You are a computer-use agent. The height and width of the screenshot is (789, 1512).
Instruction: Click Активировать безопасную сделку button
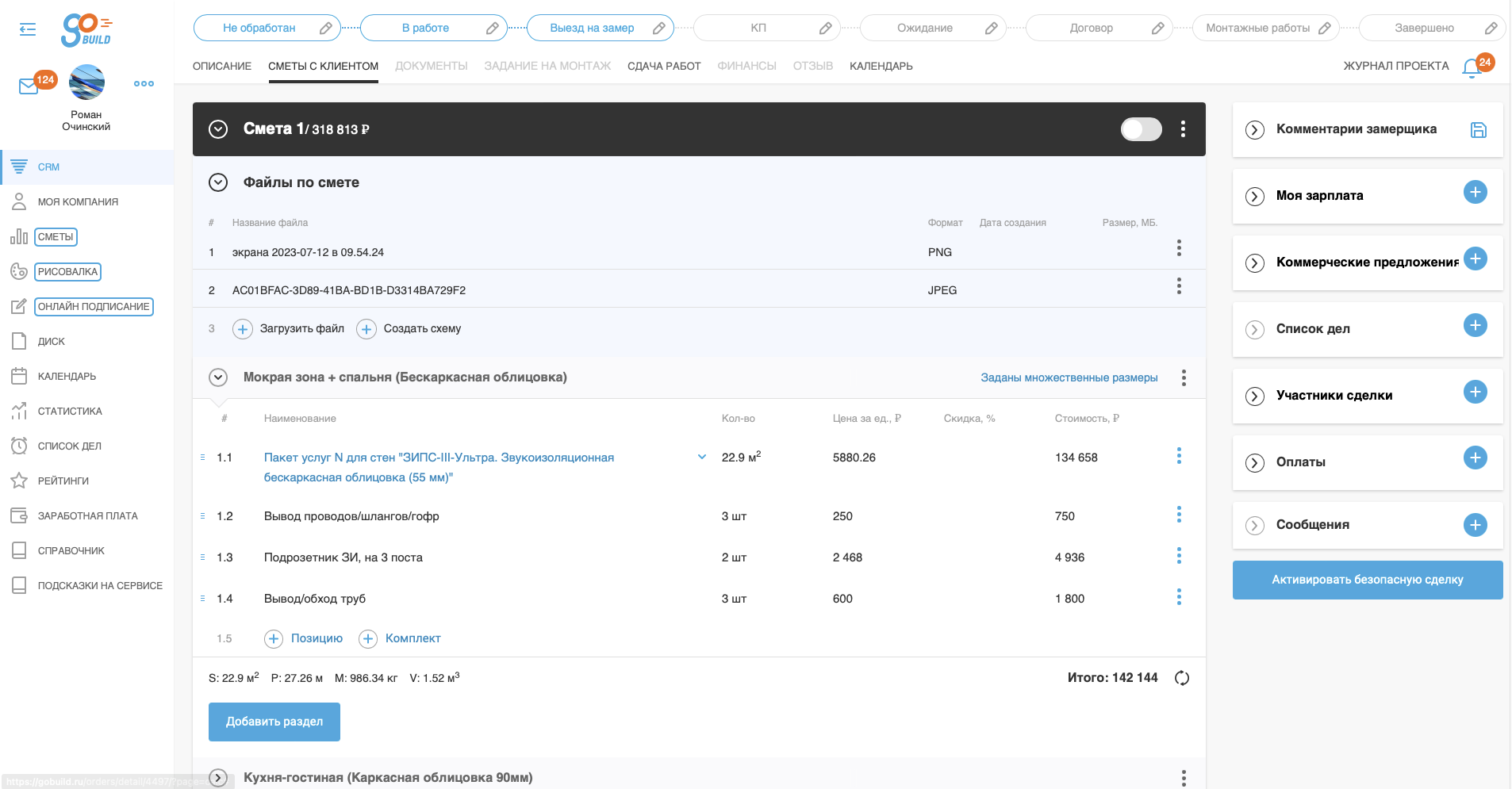point(1368,580)
